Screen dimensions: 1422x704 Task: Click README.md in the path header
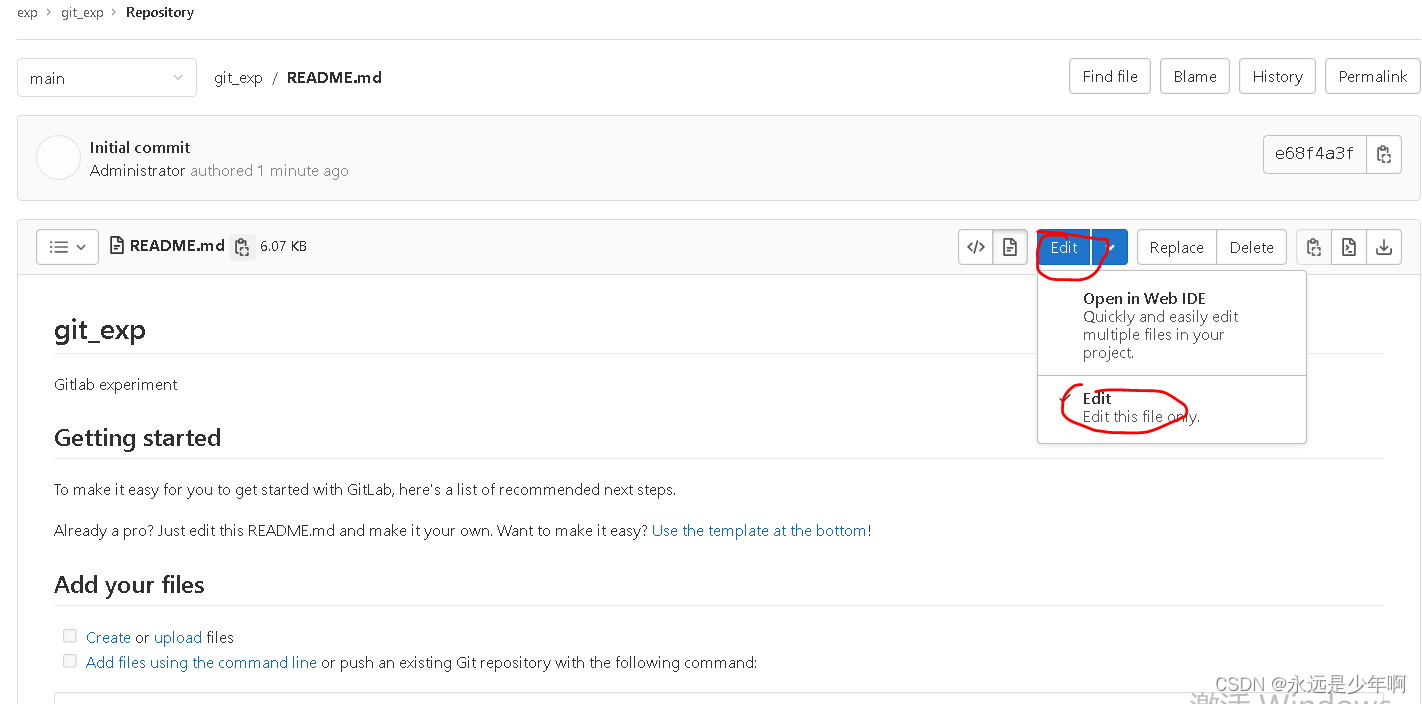tap(334, 77)
